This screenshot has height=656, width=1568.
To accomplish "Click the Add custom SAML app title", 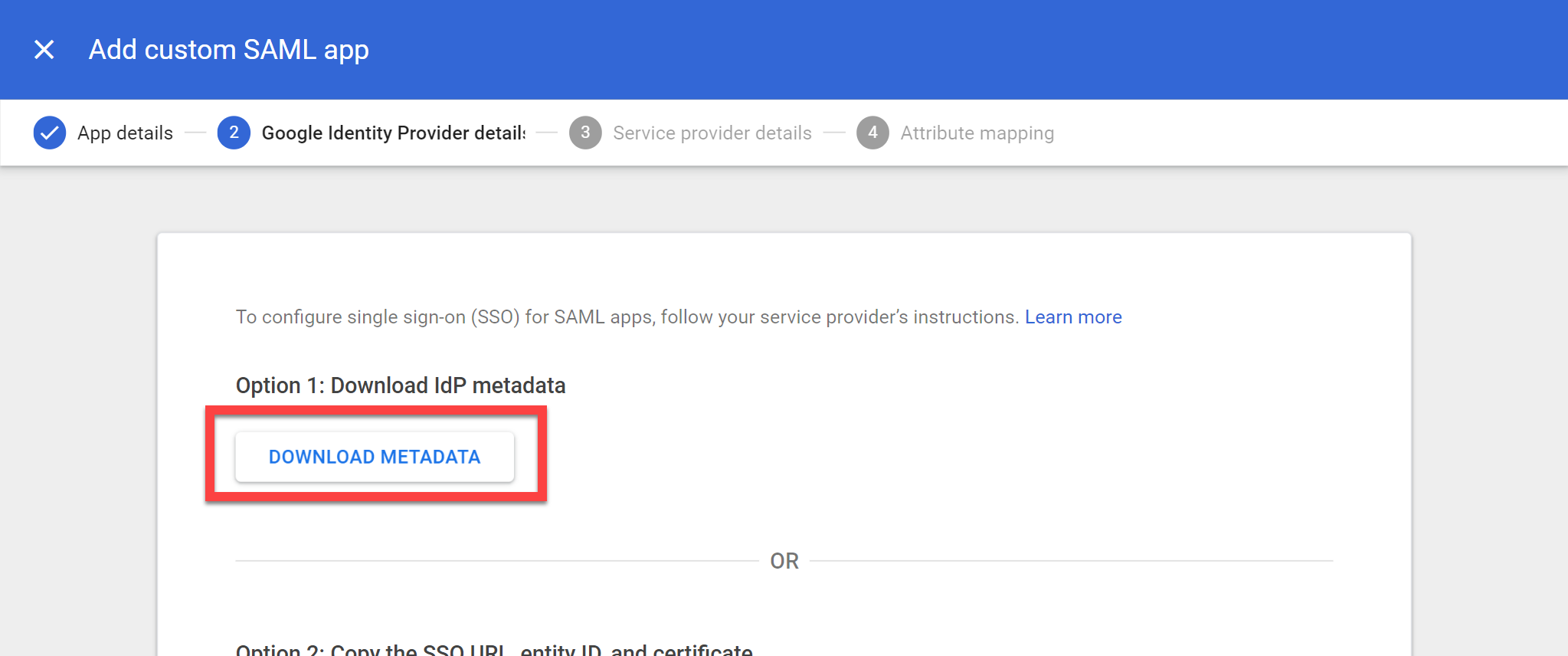I will click(x=229, y=50).
